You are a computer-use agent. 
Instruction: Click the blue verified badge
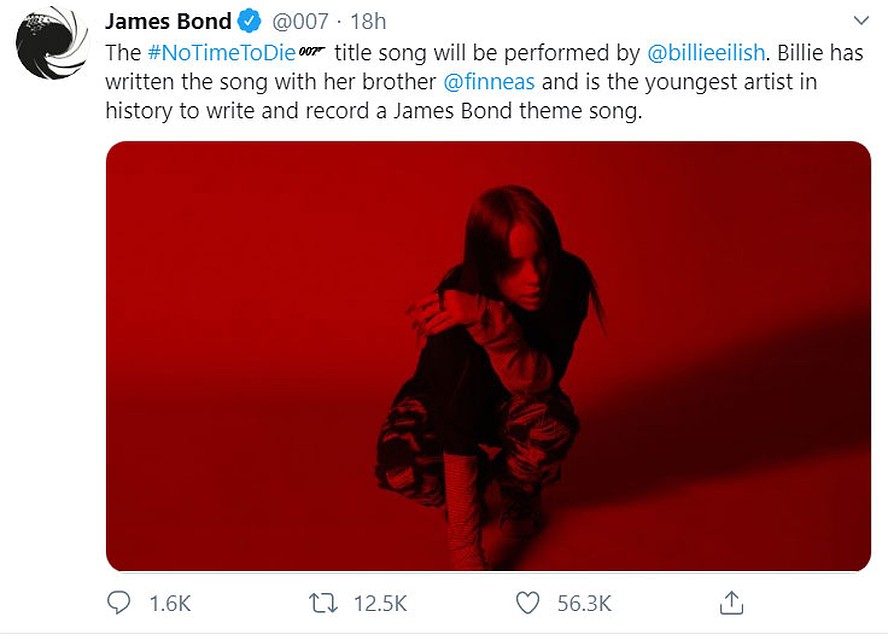click(x=249, y=22)
